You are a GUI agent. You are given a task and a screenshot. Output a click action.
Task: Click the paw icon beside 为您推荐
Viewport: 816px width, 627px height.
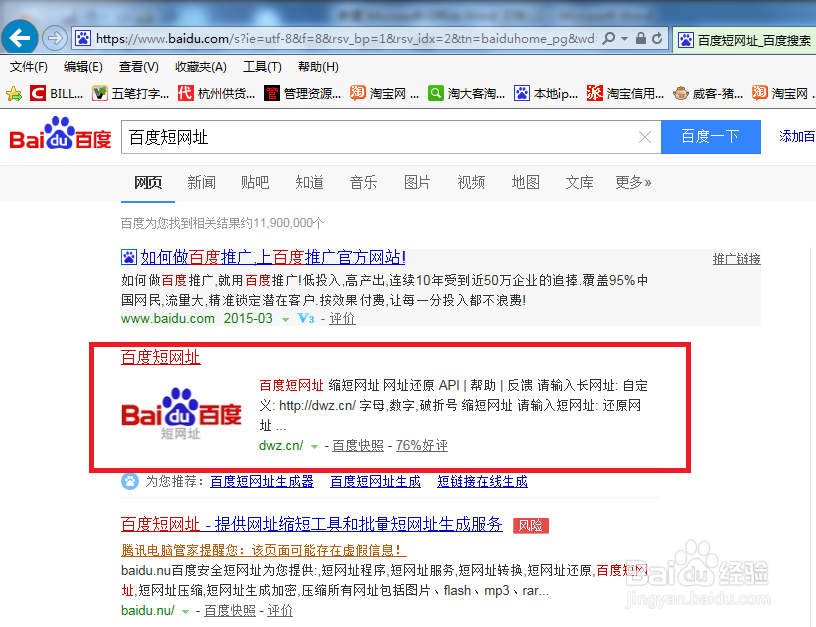coord(130,481)
